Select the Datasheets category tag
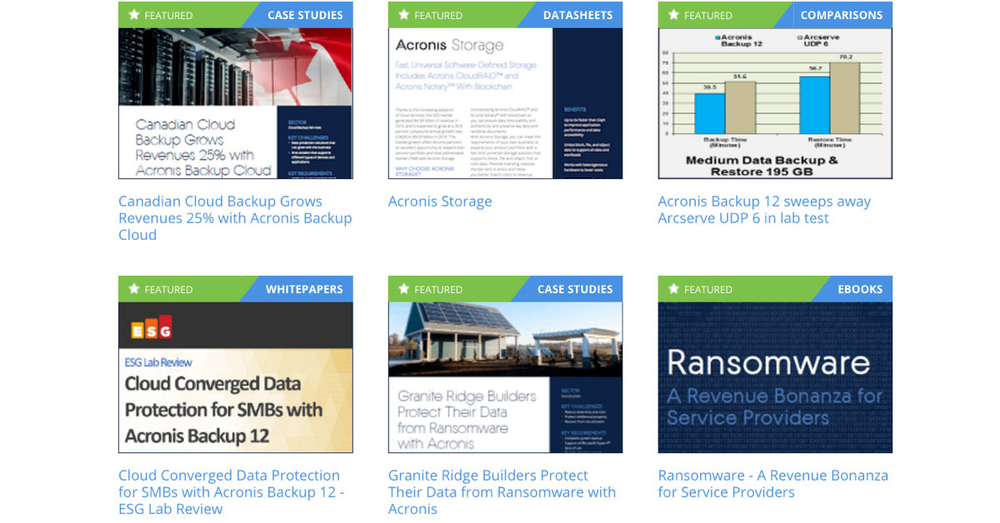1000x523 pixels. point(578,15)
